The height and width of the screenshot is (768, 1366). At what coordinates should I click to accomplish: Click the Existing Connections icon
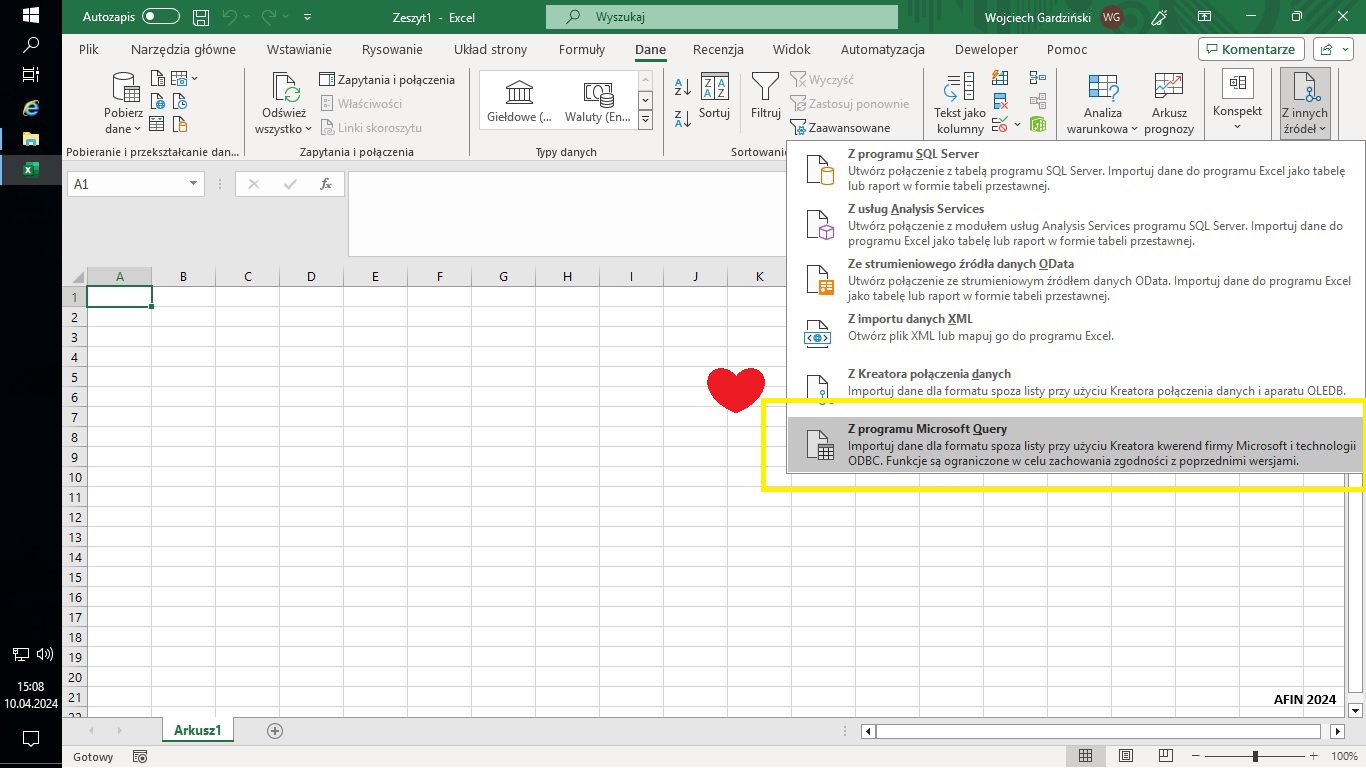[x=180, y=124]
